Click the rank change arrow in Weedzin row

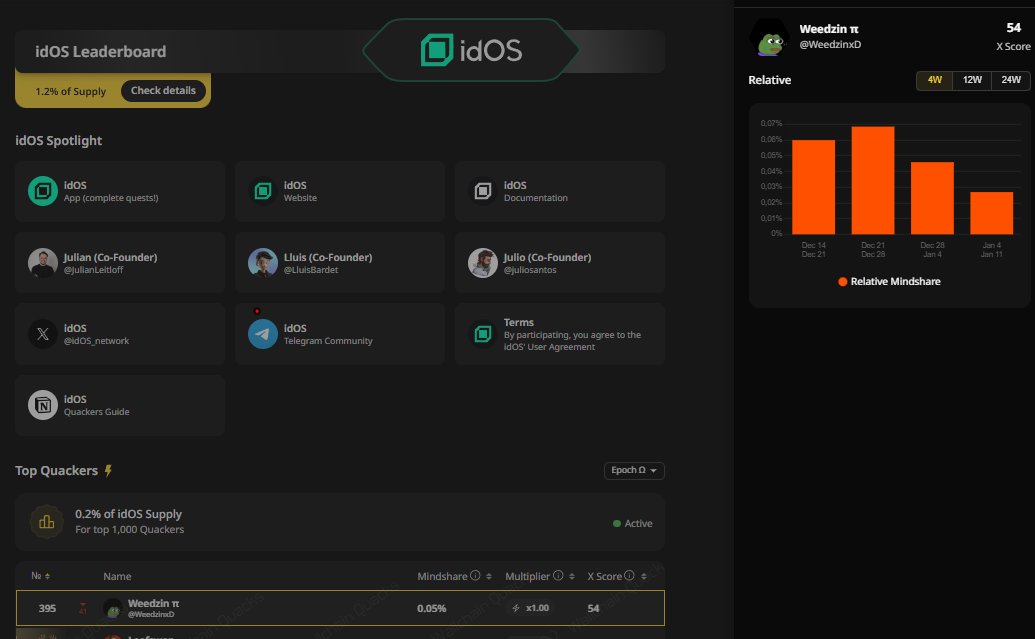tap(83, 608)
